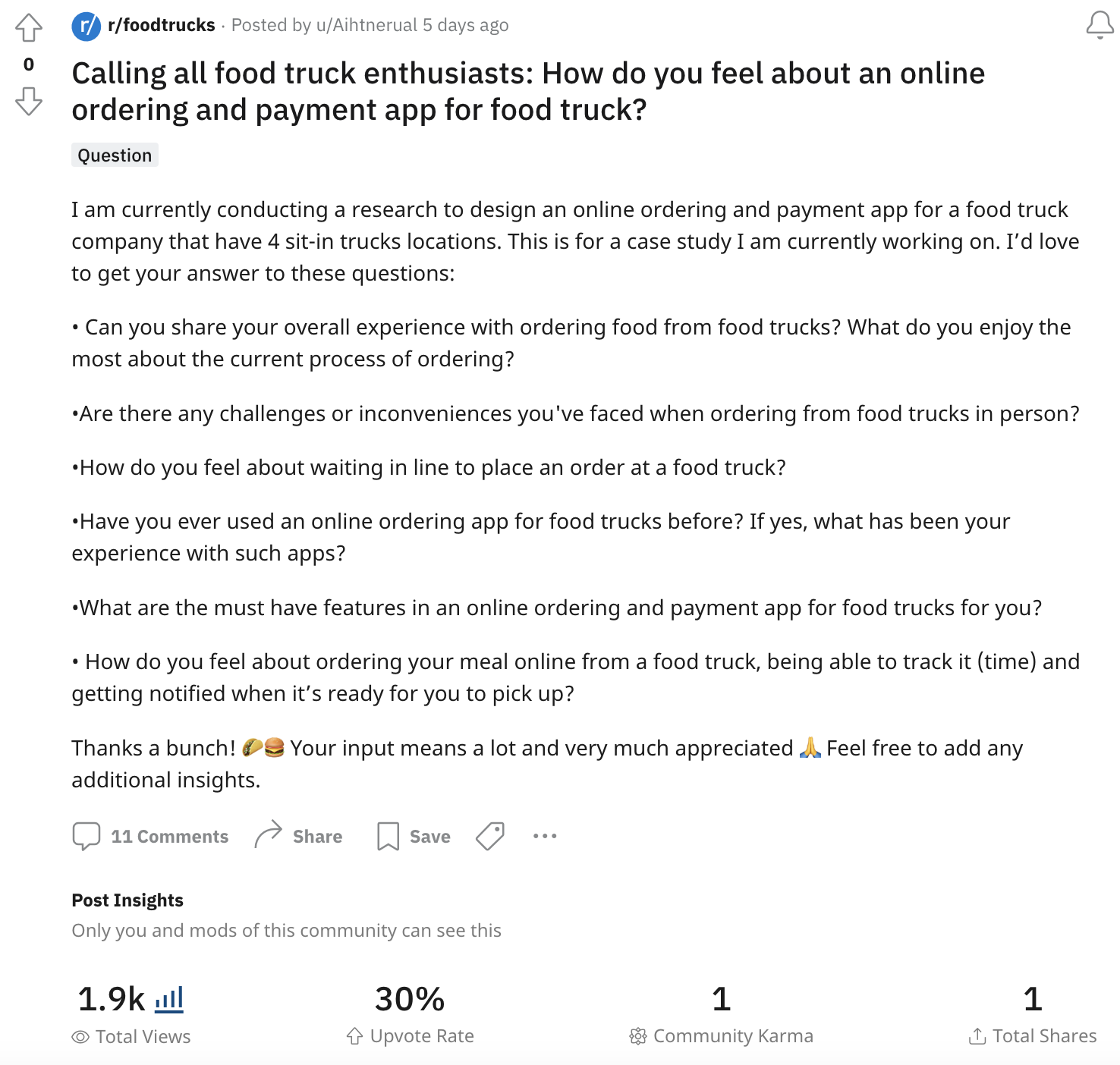Open the Total Views bar chart icon

(169, 1000)
